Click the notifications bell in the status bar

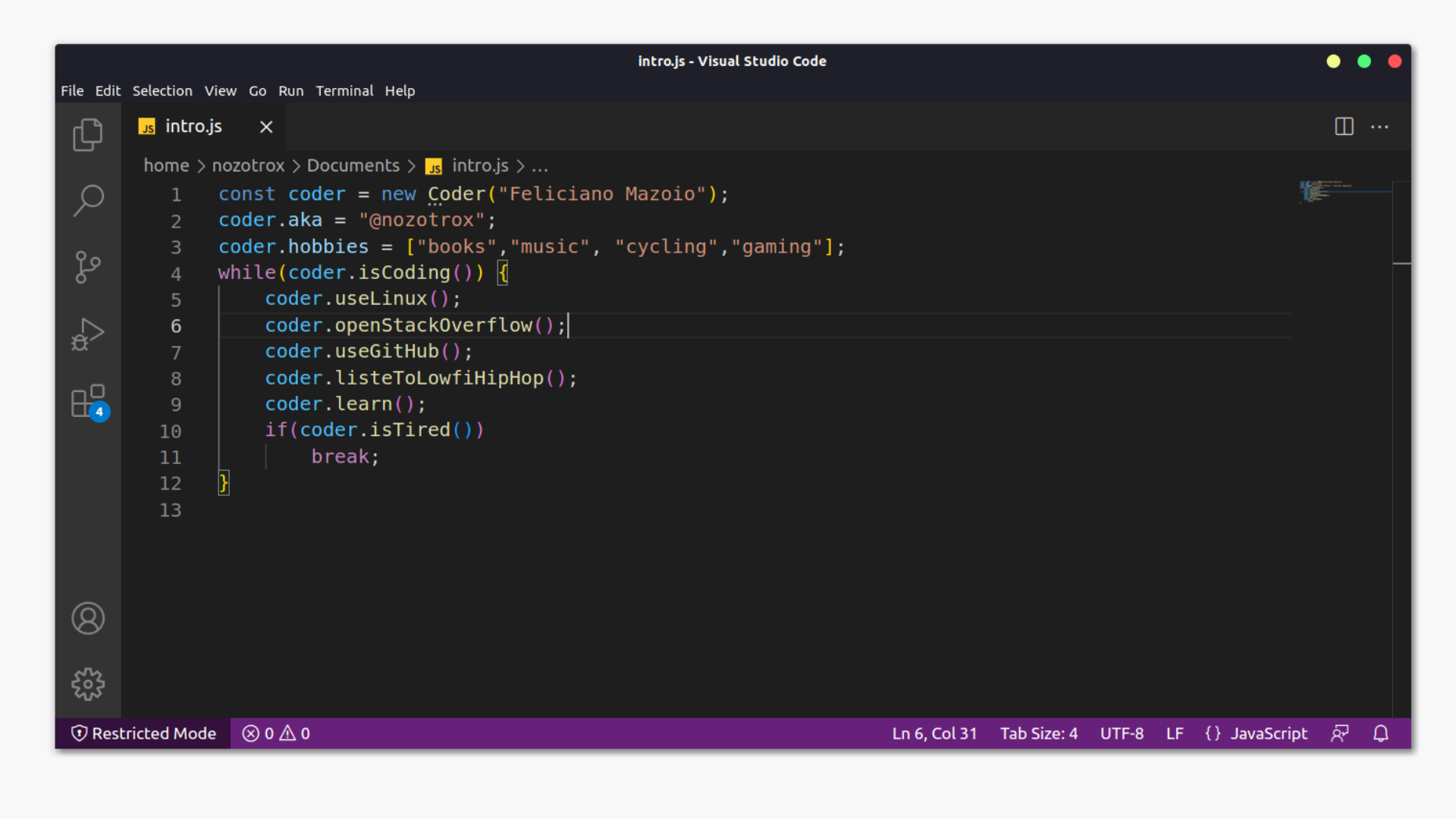[x=1381, y=733]
